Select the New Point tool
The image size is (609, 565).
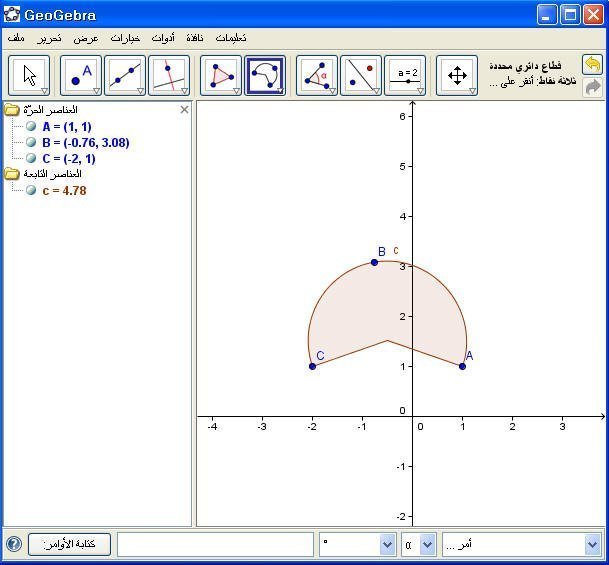tap(81, 76)
